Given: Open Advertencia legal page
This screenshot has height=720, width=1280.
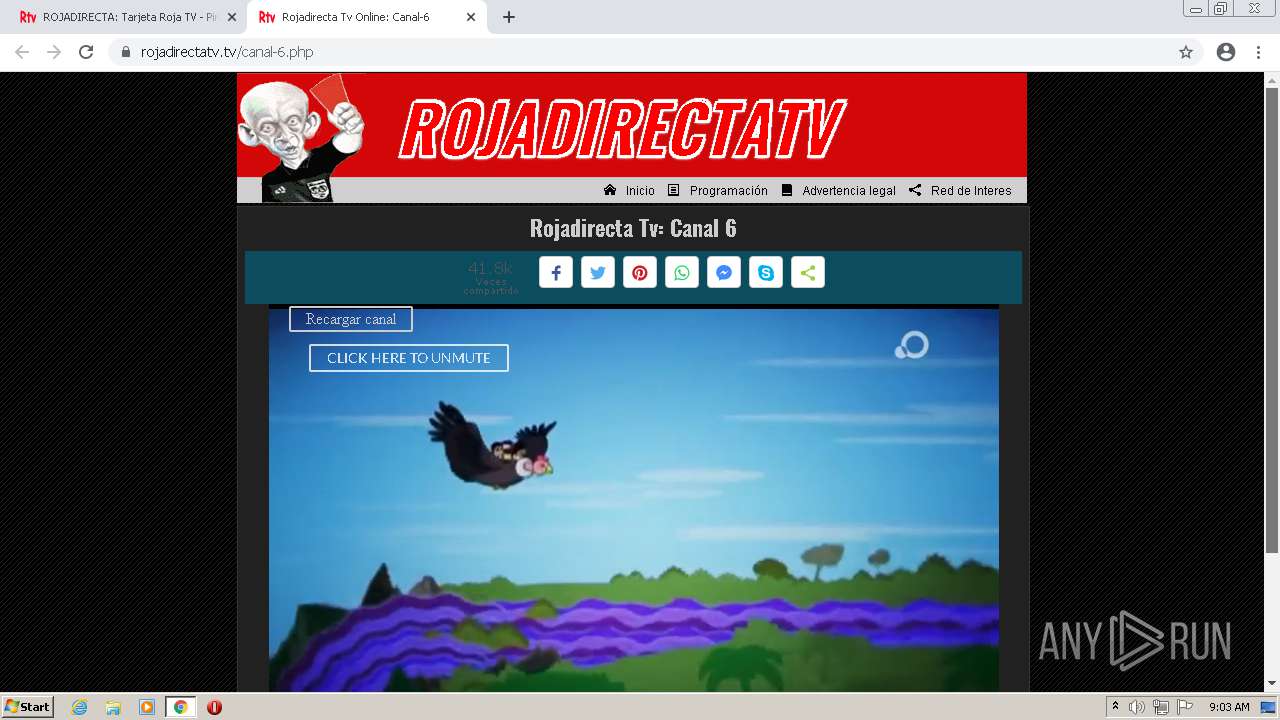Looking at the screenshot, I should pyautogui.click(x=838, y=190).
